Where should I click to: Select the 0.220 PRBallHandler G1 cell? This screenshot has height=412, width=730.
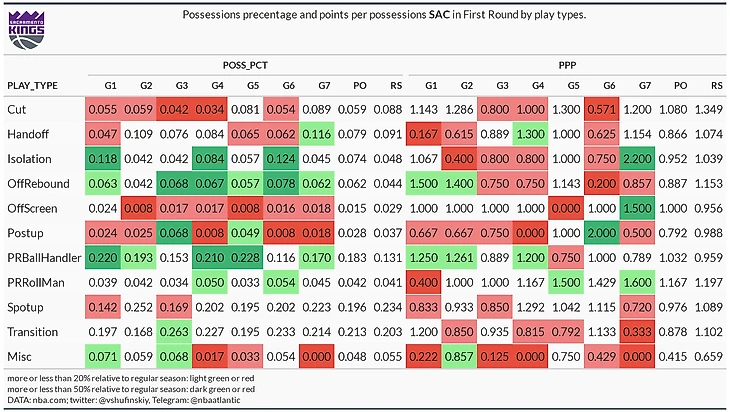point(103,258)
